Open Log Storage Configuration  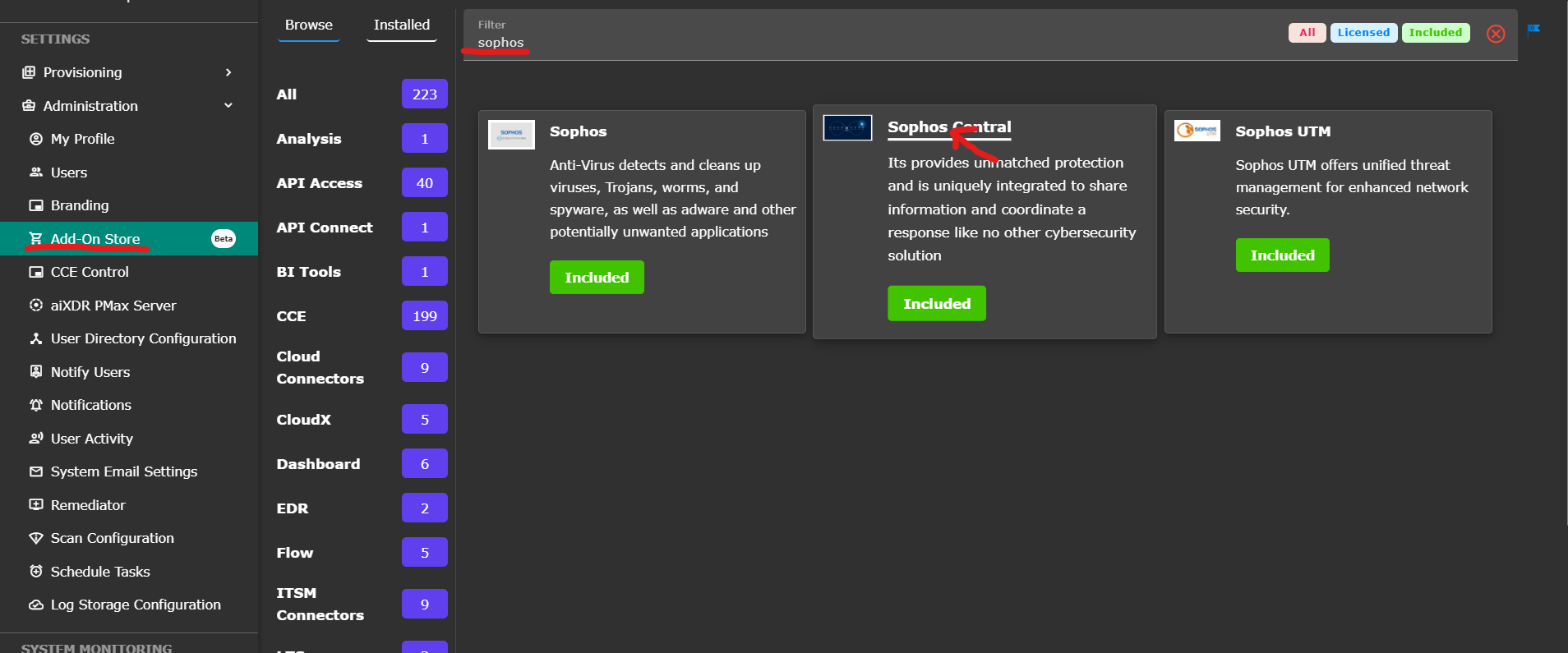(x=136, y=605)
